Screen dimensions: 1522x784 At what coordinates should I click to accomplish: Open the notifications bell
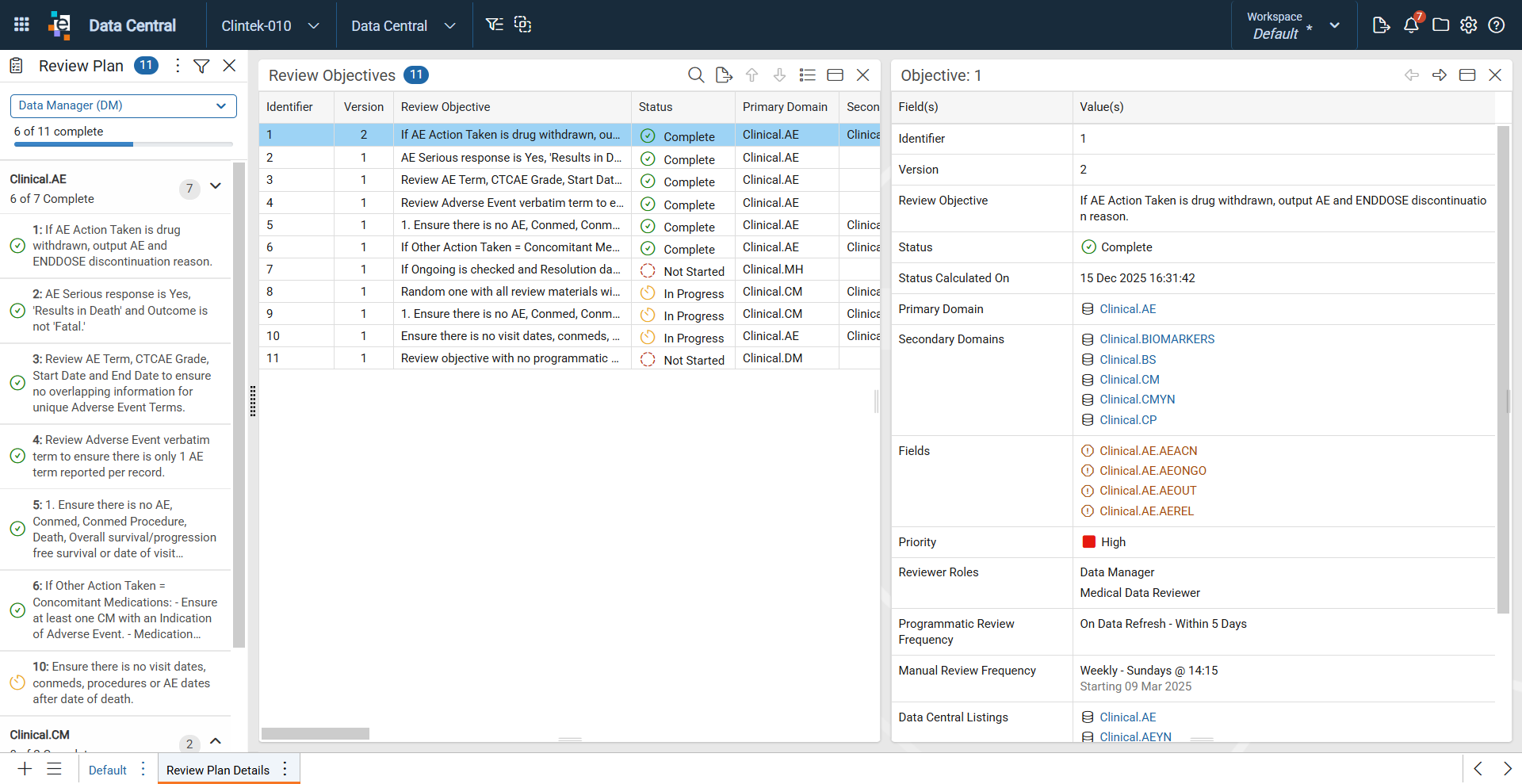(1412, 25)
